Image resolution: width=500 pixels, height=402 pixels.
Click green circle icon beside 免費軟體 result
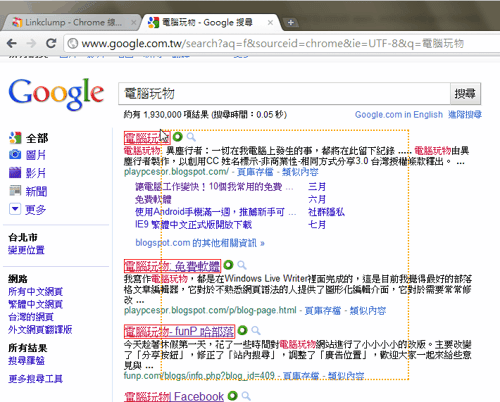(228, 265)
